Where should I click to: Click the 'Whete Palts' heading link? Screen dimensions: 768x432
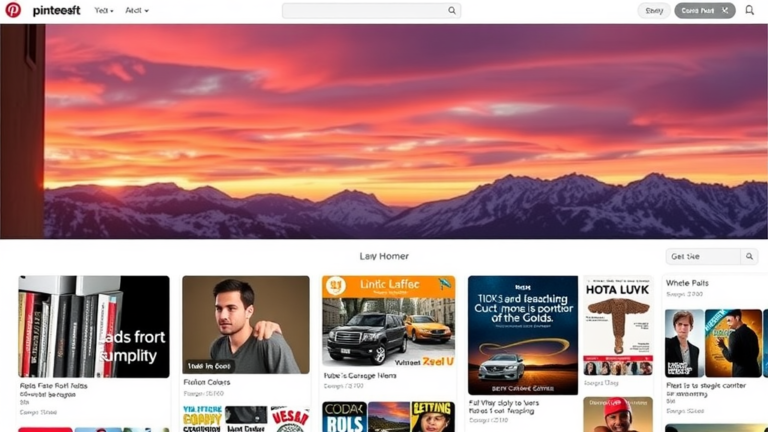coord(687,284)
